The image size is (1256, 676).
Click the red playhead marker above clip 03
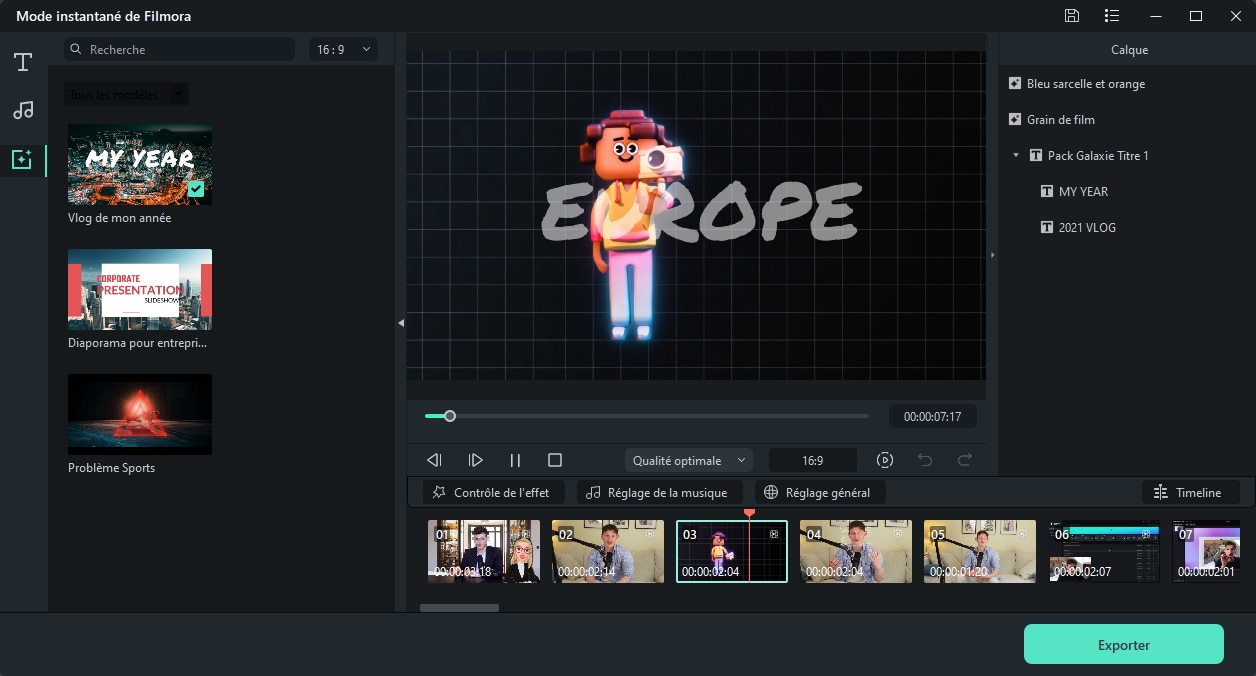(x=749, y=513)
